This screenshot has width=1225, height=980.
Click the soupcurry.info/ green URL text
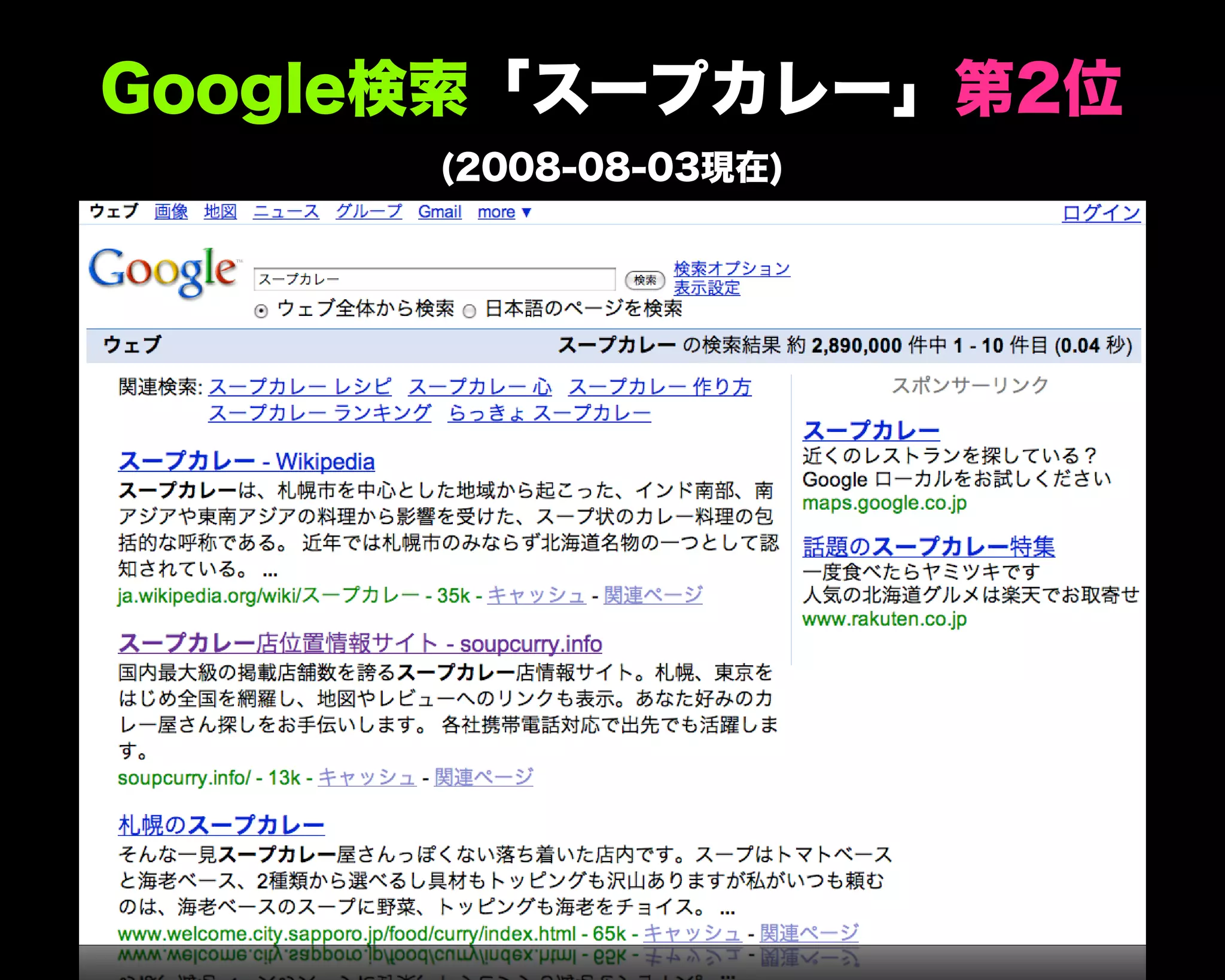click(184, 777)
